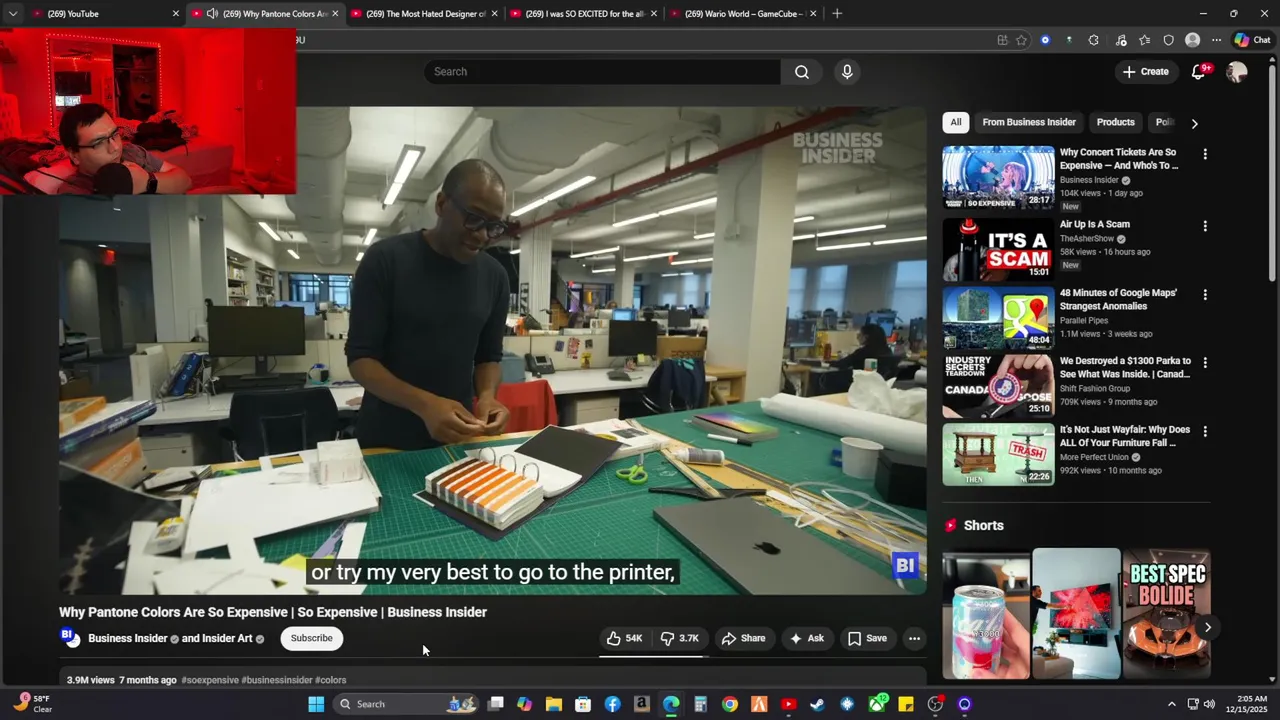Image resolution: width=1280 pixels, height=720 pixels.
Task: Select the All filter chip
Action: (956, 122)
